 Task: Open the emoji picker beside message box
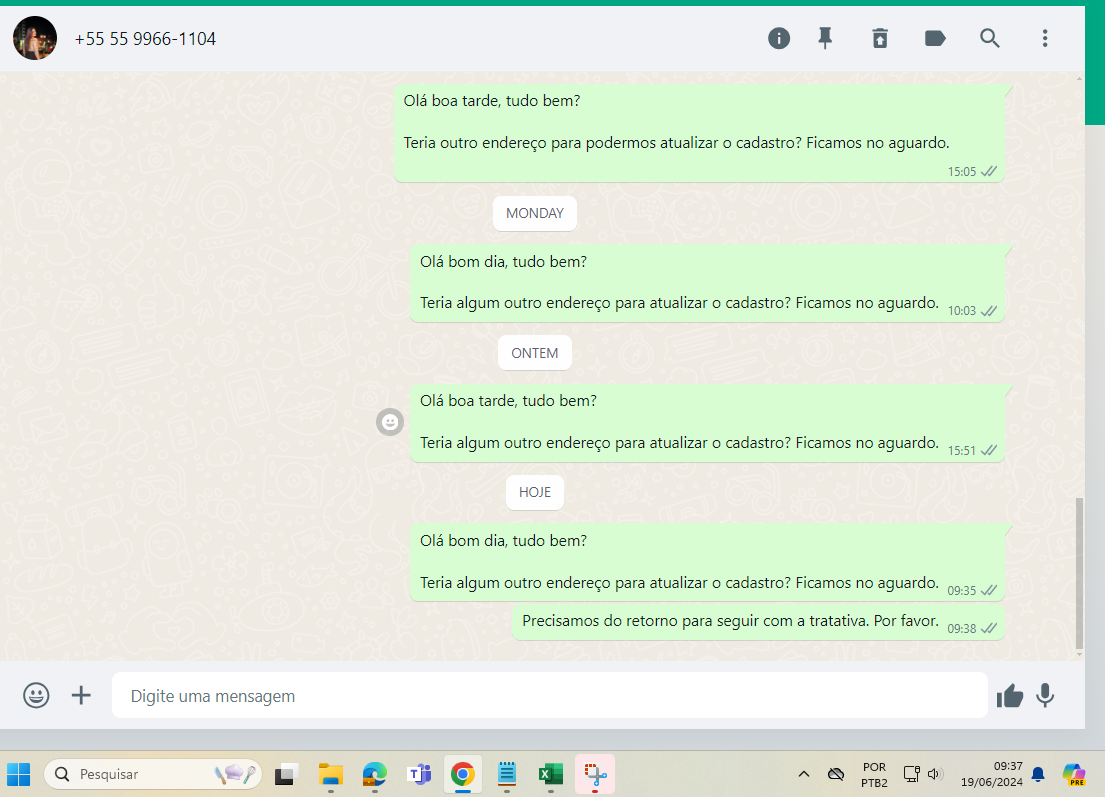point(36,696)
